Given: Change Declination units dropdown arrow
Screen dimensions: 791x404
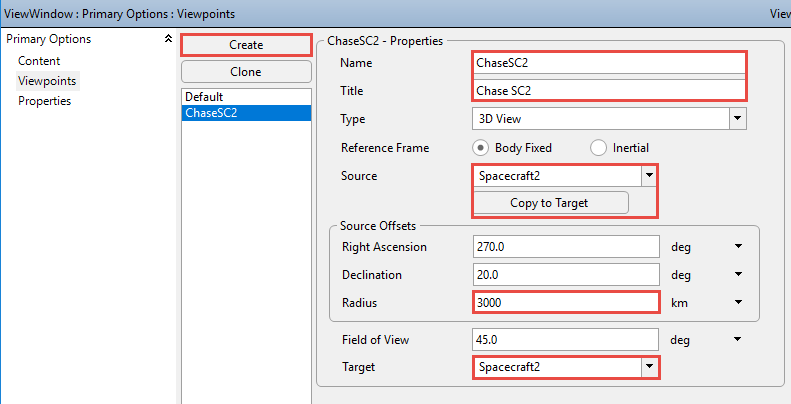Looking at the screenshot, I should click(x=739, y=274).
